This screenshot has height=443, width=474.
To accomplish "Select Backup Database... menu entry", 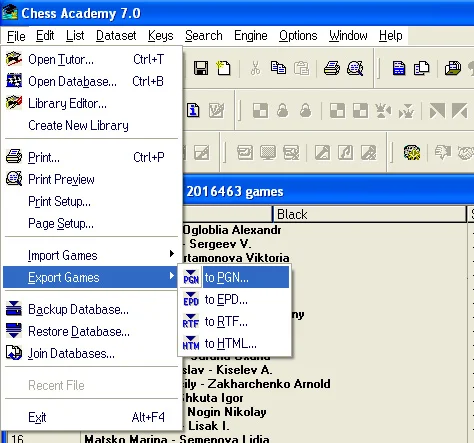I will tap(91, 309).
